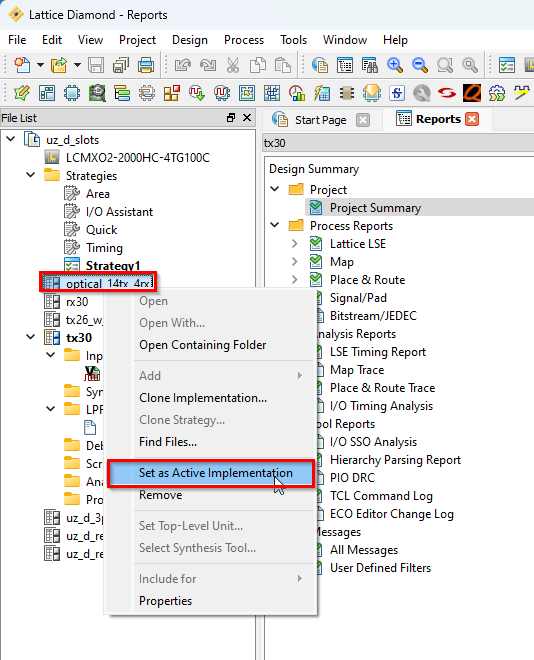Collapse the Process Reports folder
Screen dimensions: 534x660
(275, 225)
